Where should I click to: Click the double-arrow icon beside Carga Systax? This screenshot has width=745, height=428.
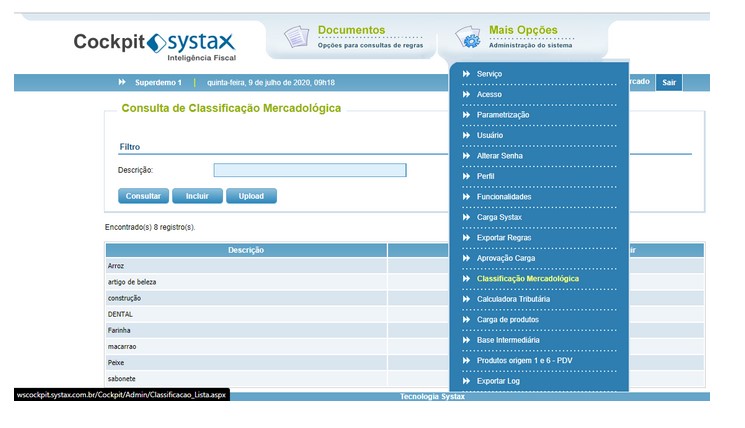(466, 217)
